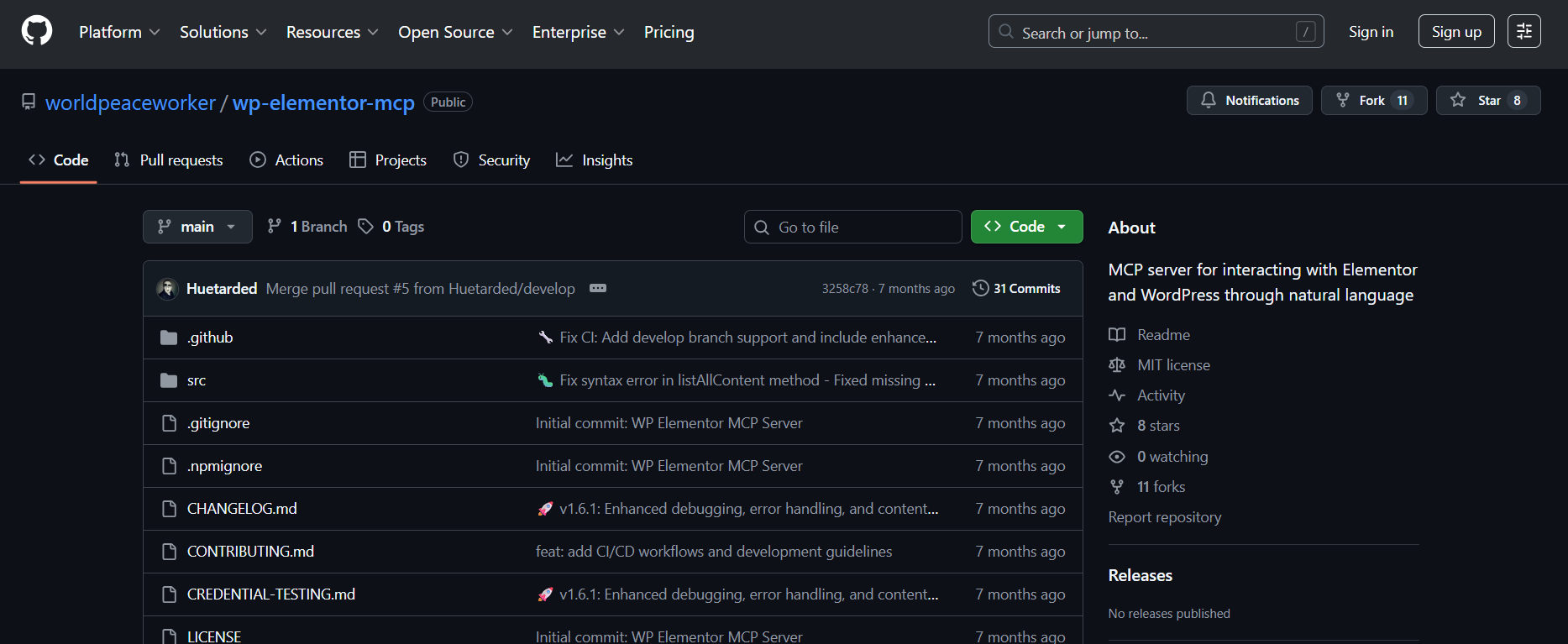This screenshot has width=1568, height=644.
Task: Click the Go to file field
Action: 852,227
